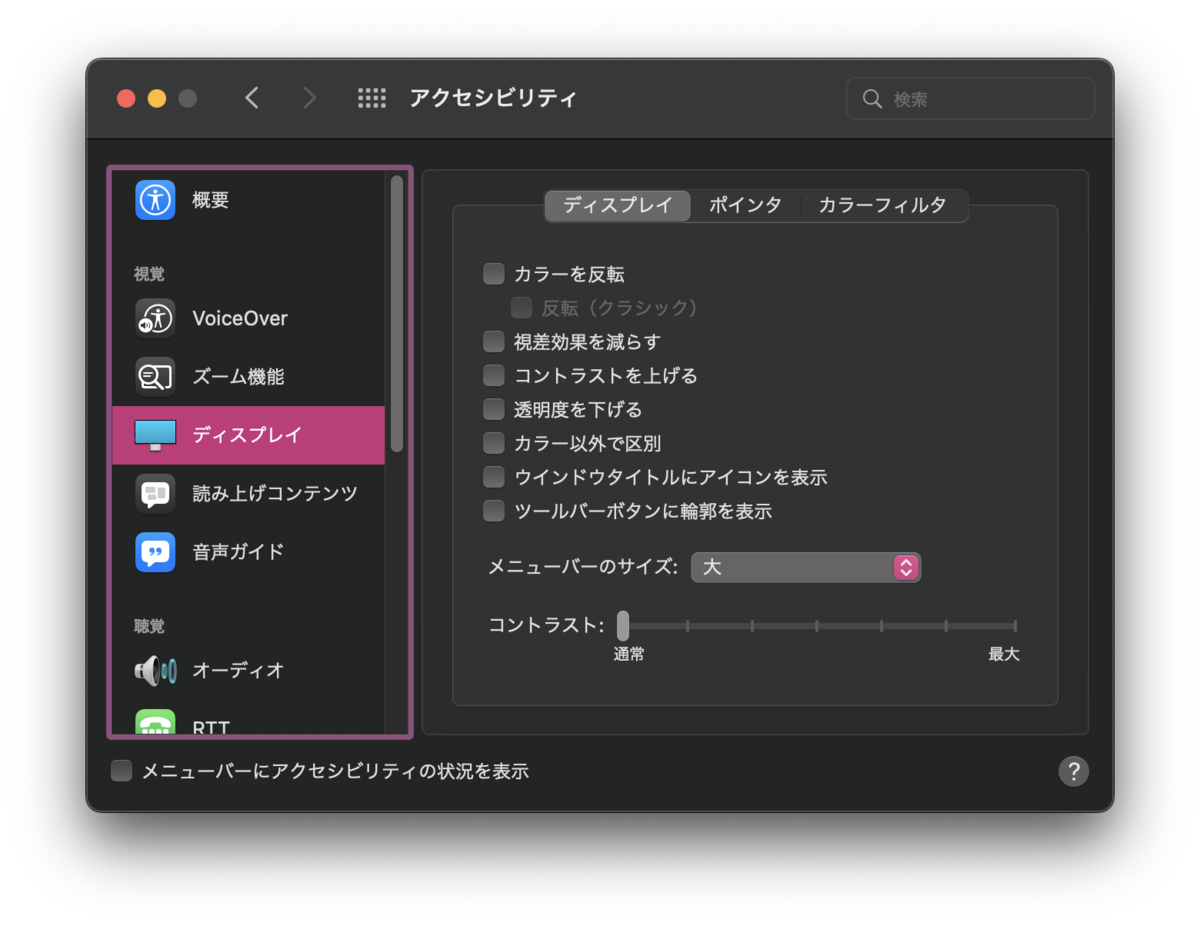Image resolution: width=1200 pixels, height=926 pixels.
Task: Select 読み上げコンテンツ label in sidebar
Action: tap(275, 493)
